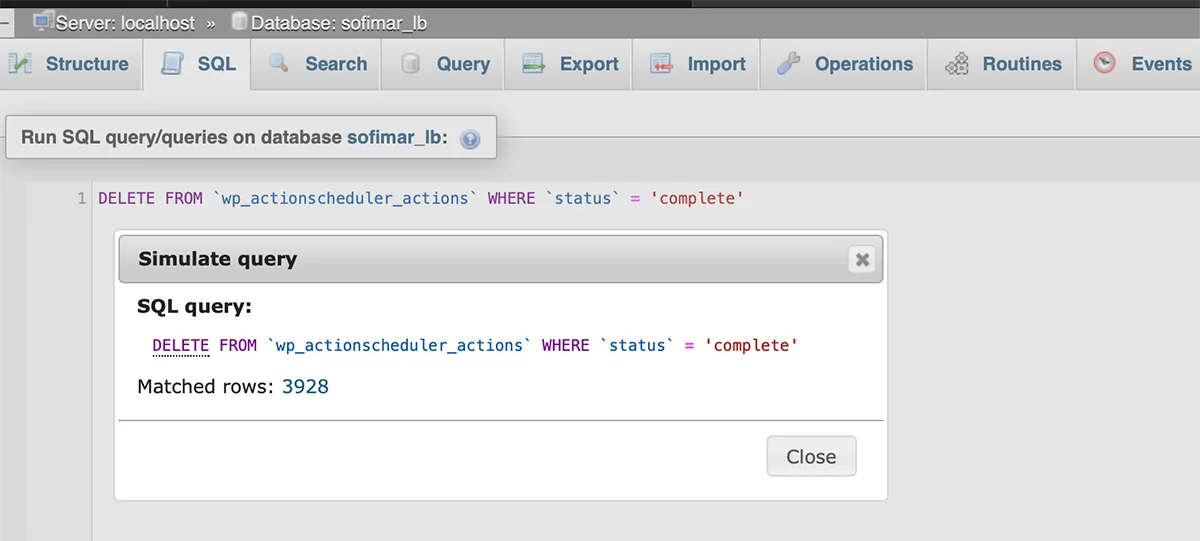Open SQL help question mark icon
This screenshot has height=541, width=1200.
pos(470,139)
